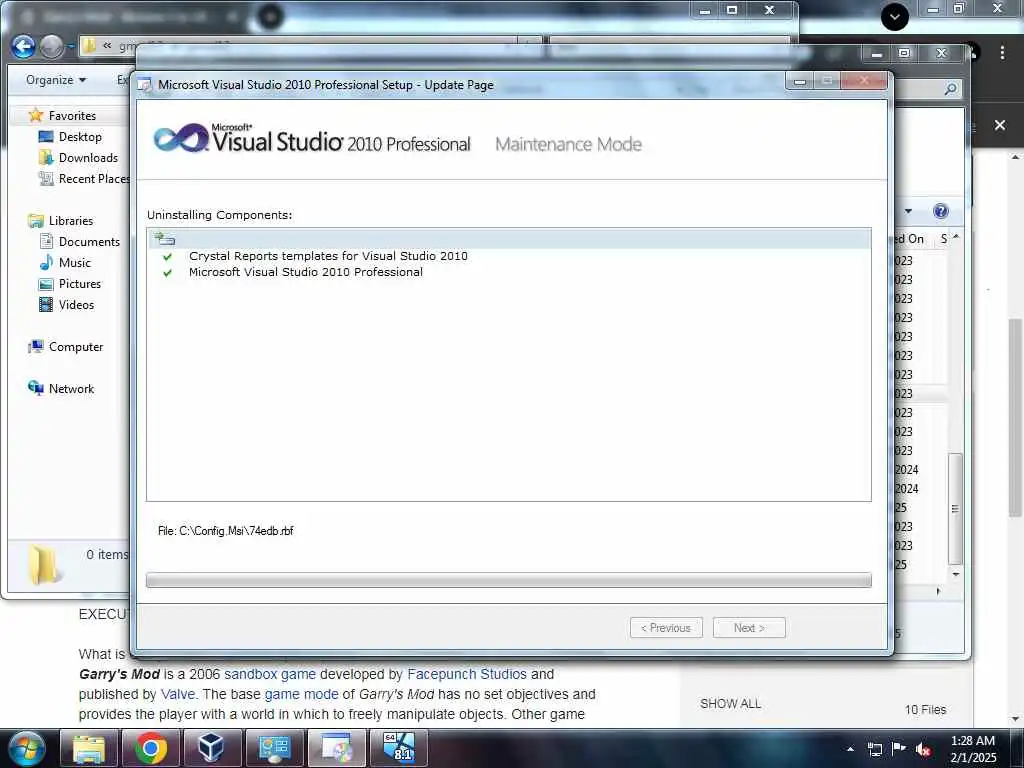Open the network status tray icon
Screen dimensions: 1024x768
874,749
